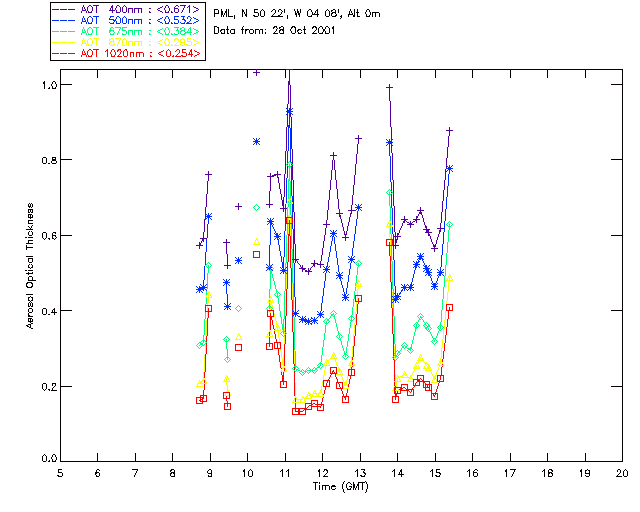Click the 'Data from: 28 Oct 2001' text
640x512 pixels.
coord(274,31)
